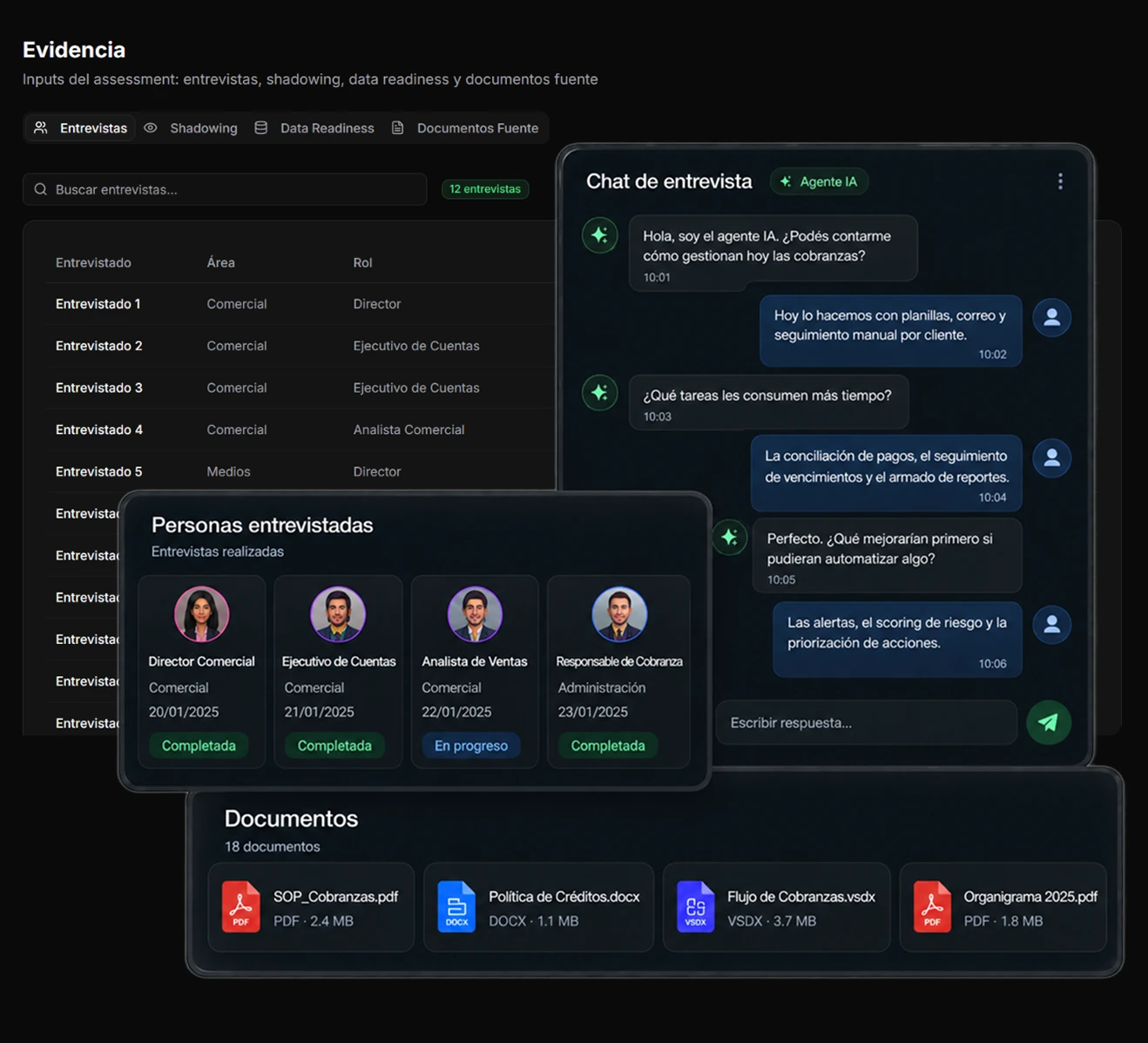The image size is (1148, 1043).
Task: Open the Data Readiness tab
Action: coord(314,128)
